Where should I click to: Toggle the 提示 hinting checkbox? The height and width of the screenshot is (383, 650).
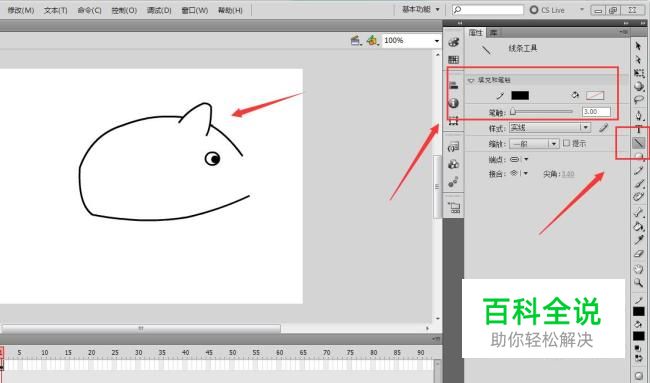coord(567,143)
